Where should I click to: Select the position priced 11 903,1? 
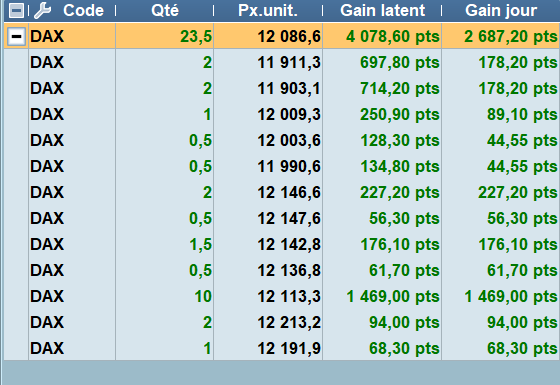click(x=289, y=89)
